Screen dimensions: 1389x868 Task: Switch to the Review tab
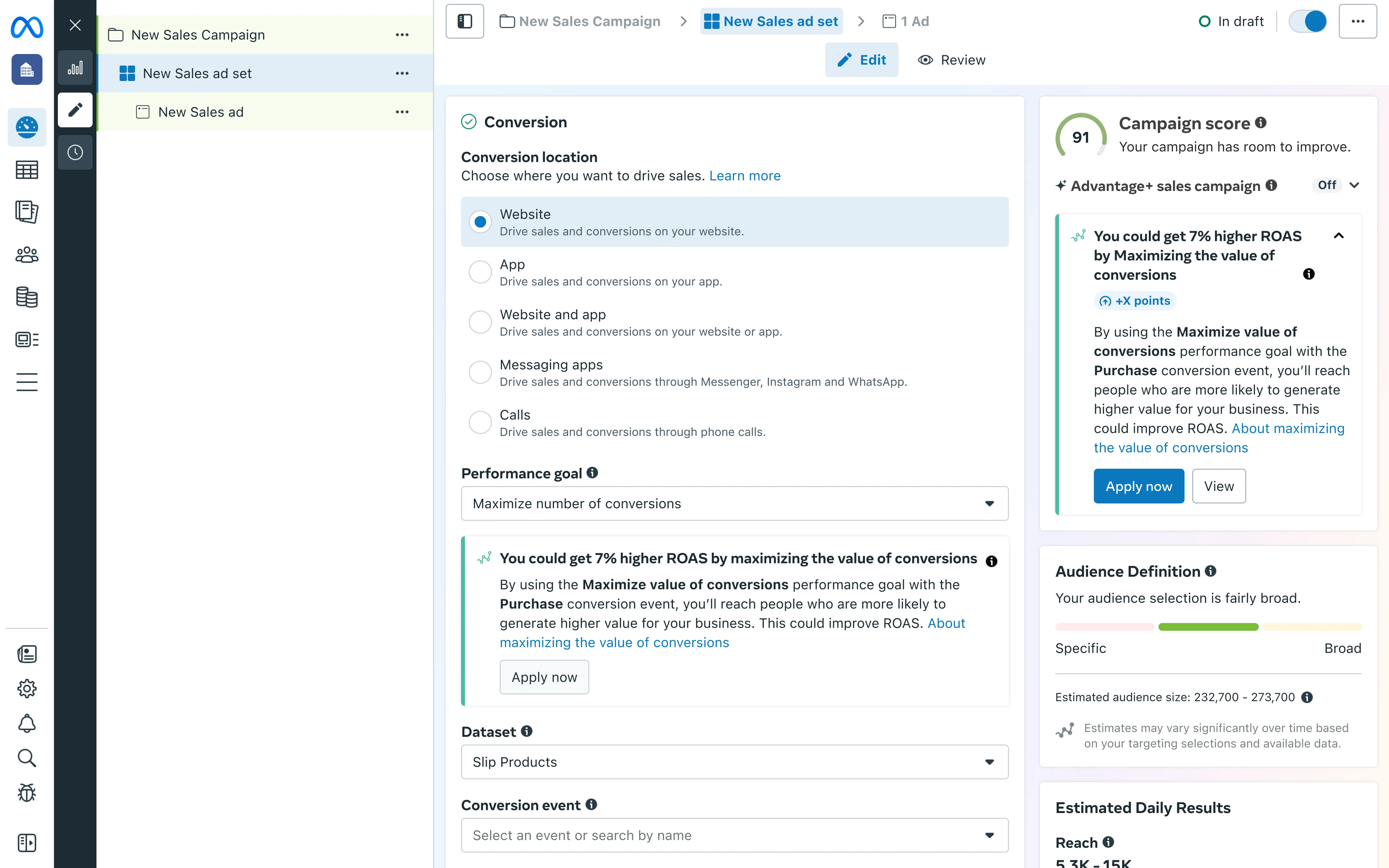(952, 60)
